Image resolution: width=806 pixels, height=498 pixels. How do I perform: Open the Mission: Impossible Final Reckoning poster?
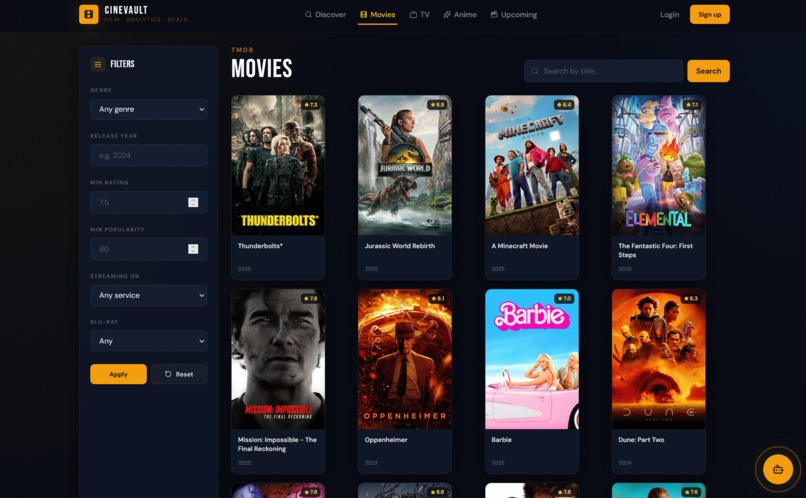point(278,359)
